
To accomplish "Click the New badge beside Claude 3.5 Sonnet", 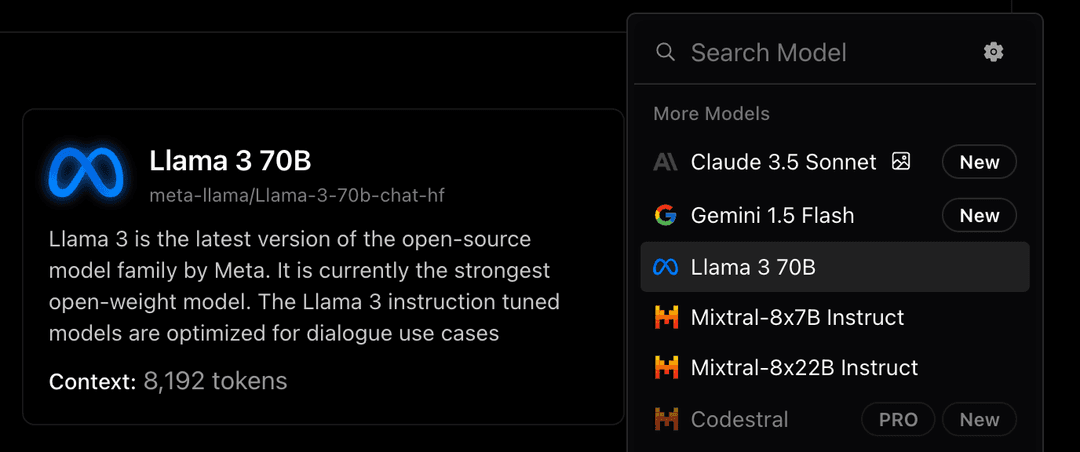I will click(x=979, y=163).
